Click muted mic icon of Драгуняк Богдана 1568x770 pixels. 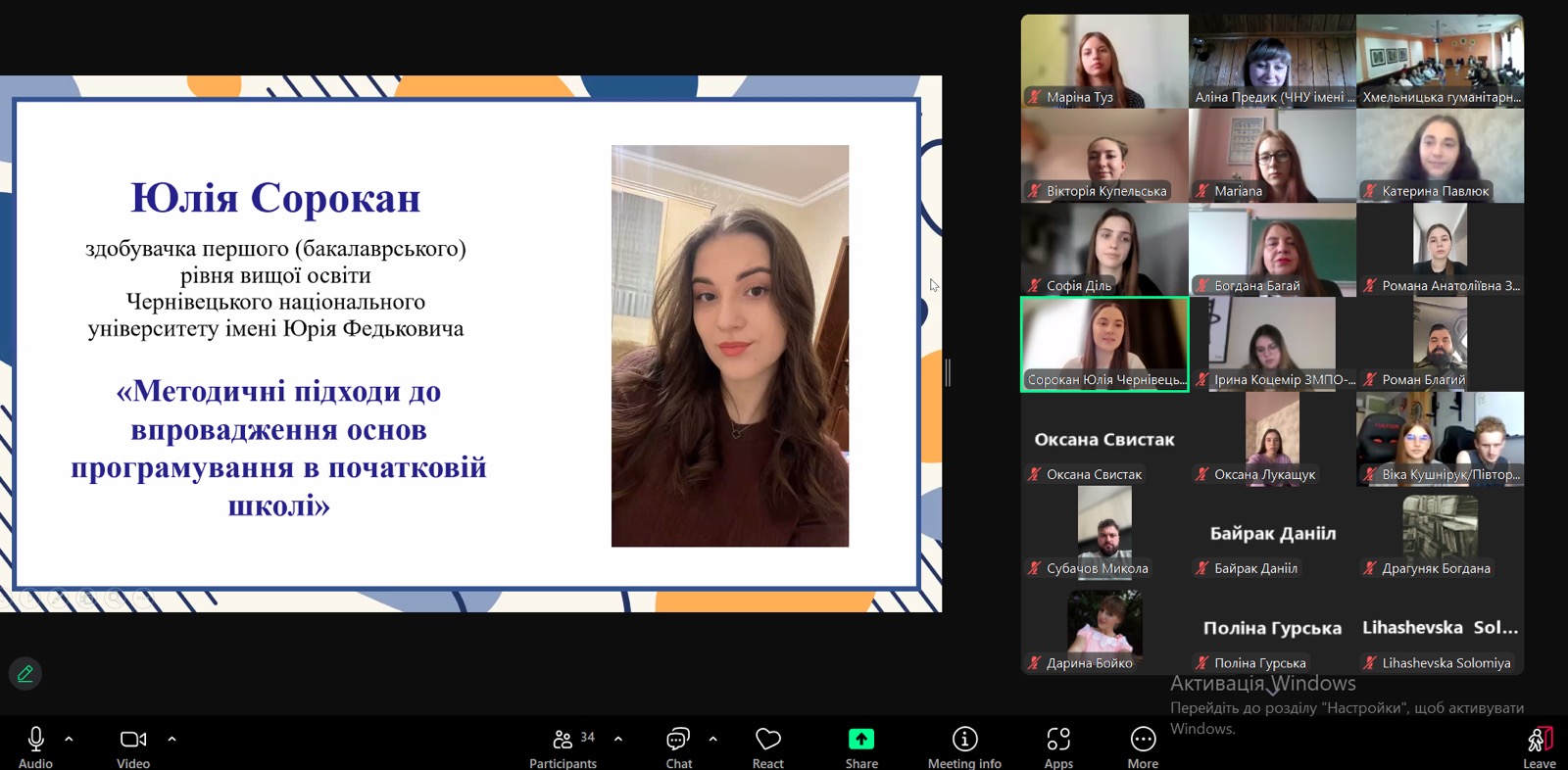[1370, 568]
